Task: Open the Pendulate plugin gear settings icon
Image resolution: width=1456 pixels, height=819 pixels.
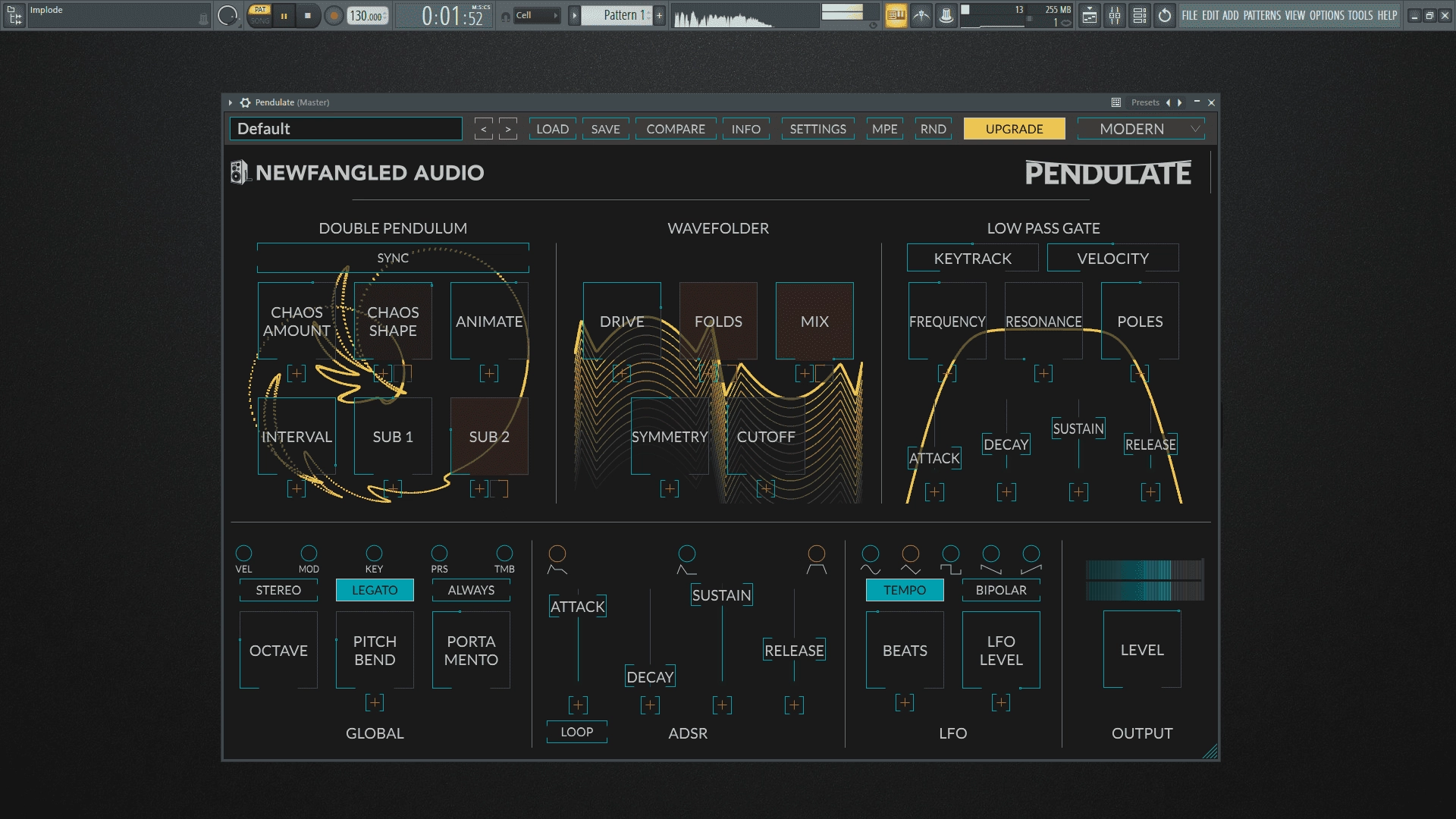Action: click(x=243, y=102)
